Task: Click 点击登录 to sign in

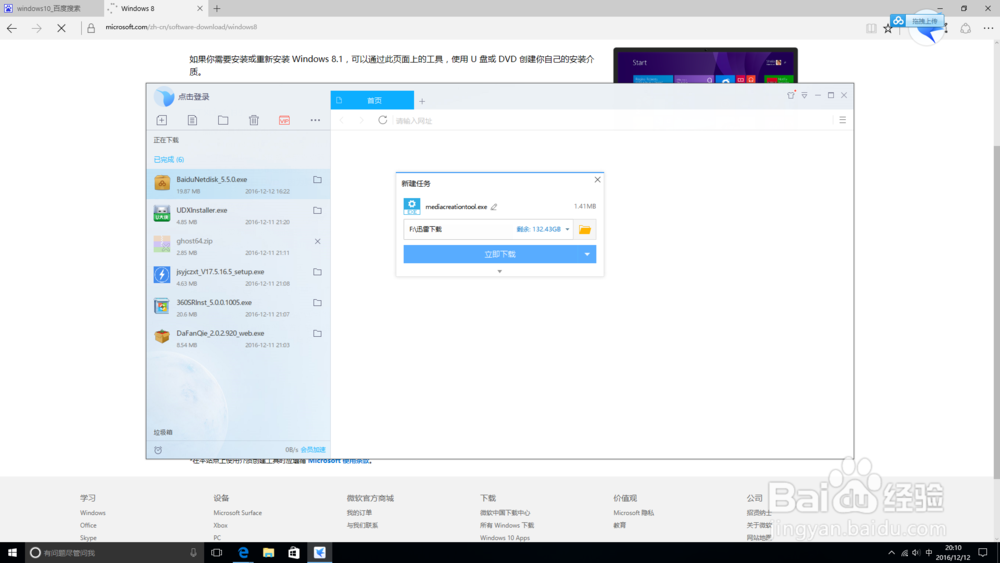Action: (193, 97)
